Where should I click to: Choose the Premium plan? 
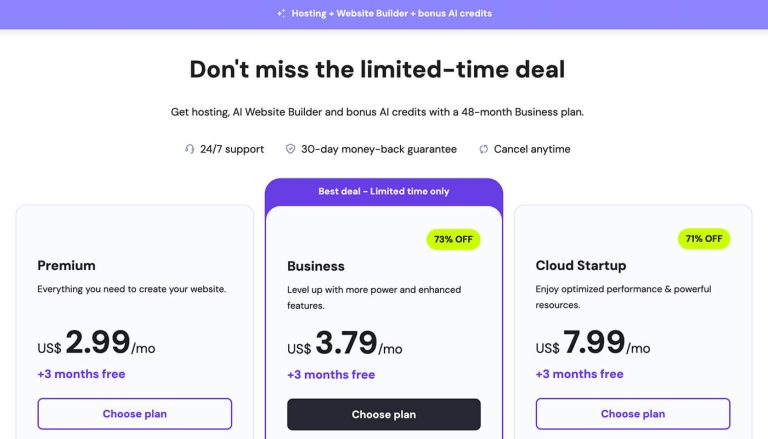[135, 414]
